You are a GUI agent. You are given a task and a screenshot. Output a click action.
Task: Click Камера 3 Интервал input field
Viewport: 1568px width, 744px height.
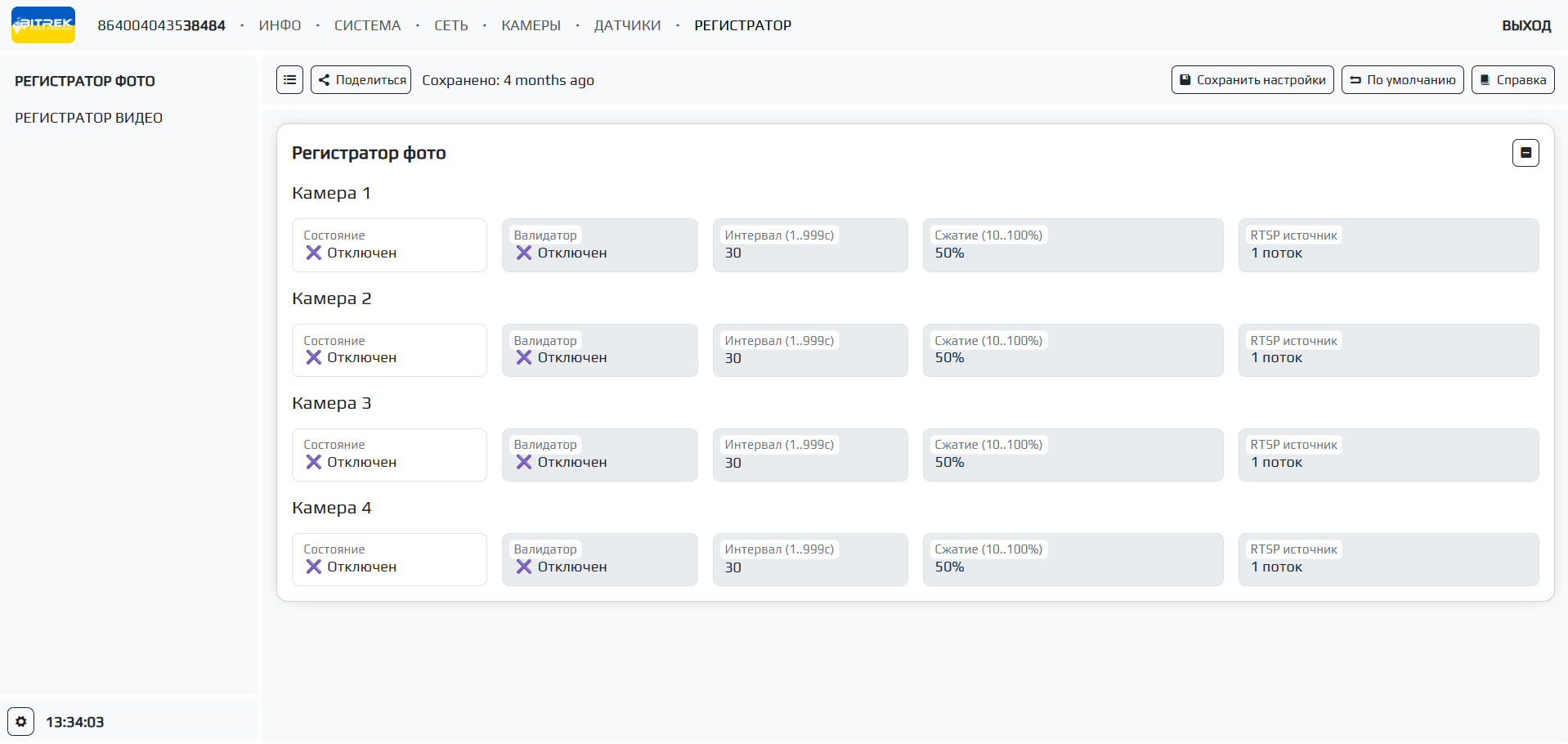click(809, 455)
